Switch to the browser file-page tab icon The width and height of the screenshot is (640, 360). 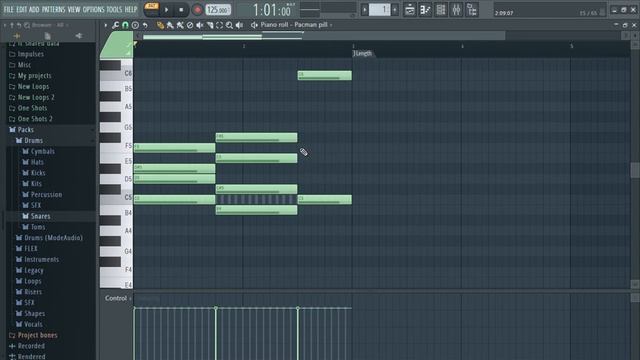(x=48, y=36)
